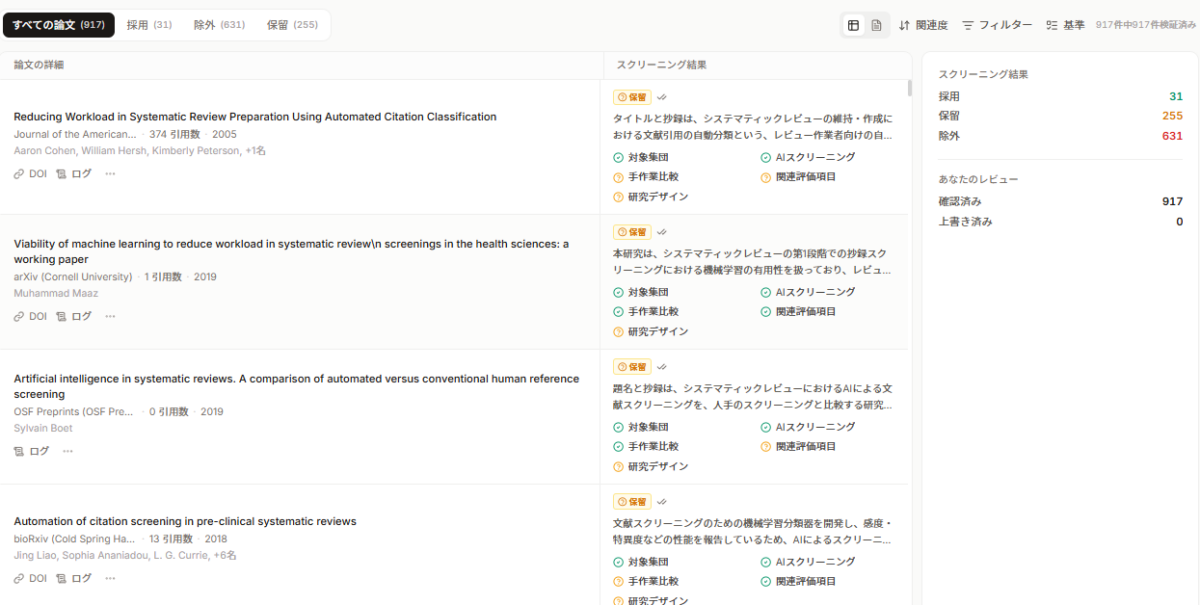Click 関連評価項目 check icon in Automation of citation row
The height and width of the screenshot is (605, 1200).
coord(766,582)
